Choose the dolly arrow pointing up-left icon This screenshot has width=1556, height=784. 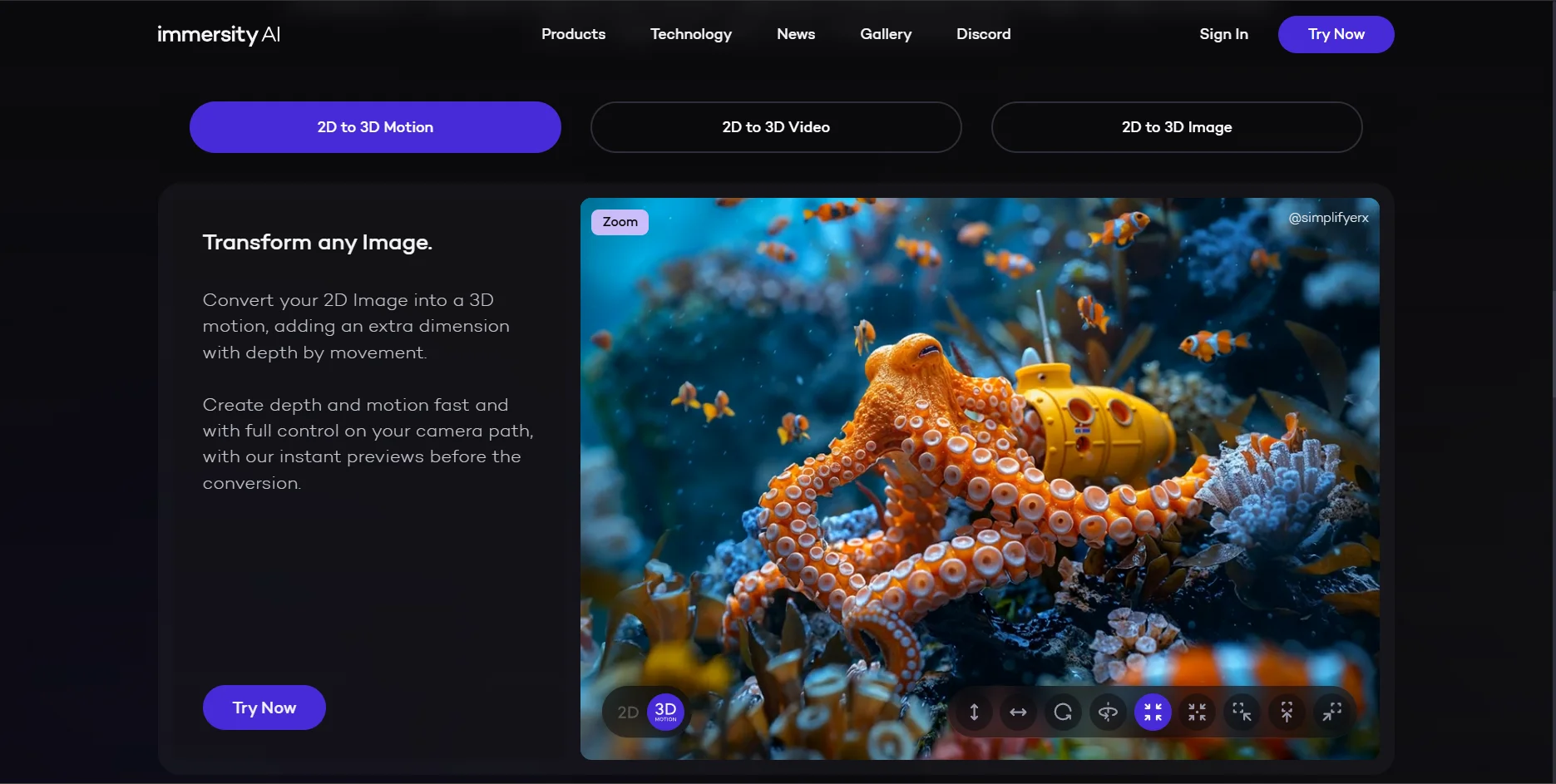(1242, 713)
